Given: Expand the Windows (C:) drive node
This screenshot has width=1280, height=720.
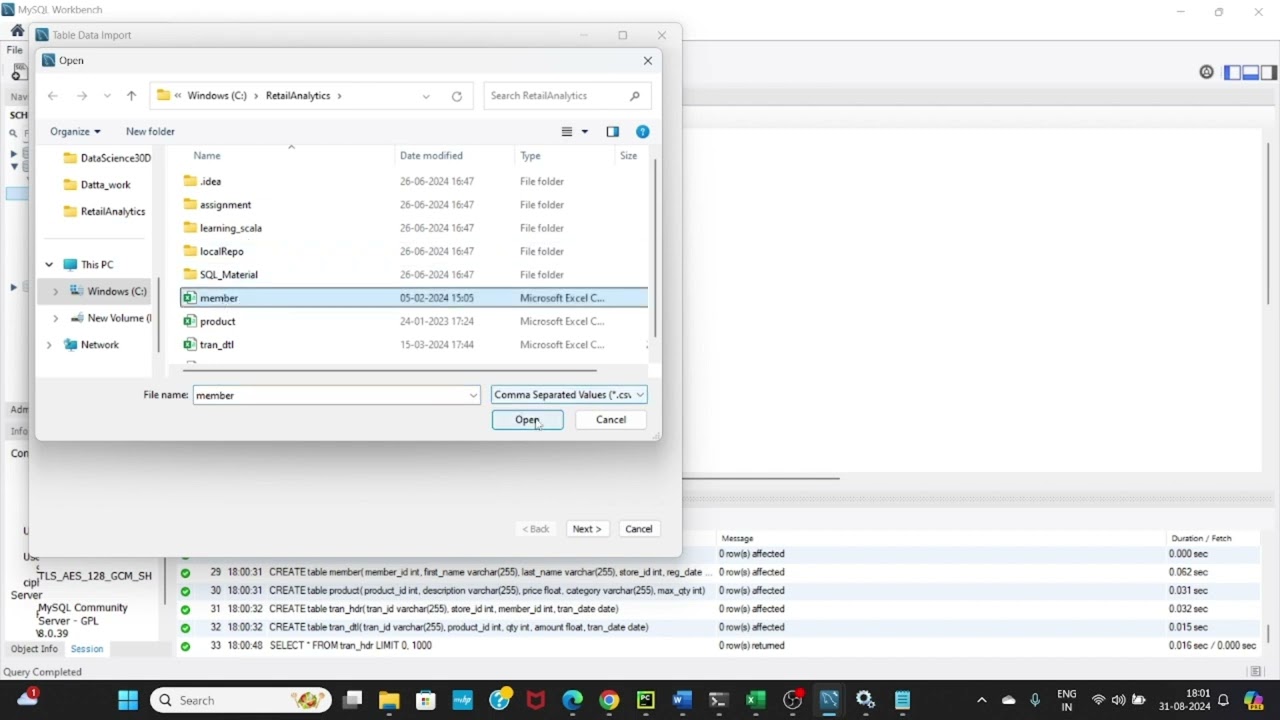Looking at the screenshot, I should [x=55, y=291].
